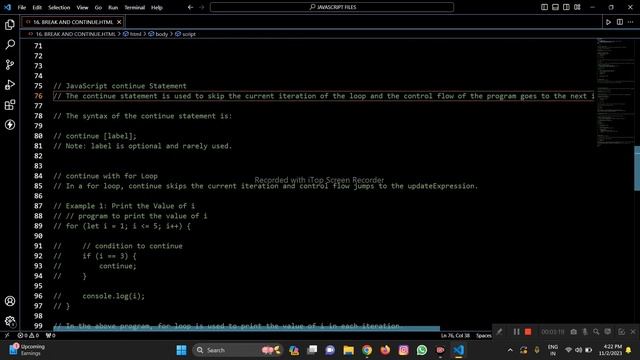Click the remote window indicator in status bar
640x360 pixels.
pyautogui.click(x=7, y=336)
